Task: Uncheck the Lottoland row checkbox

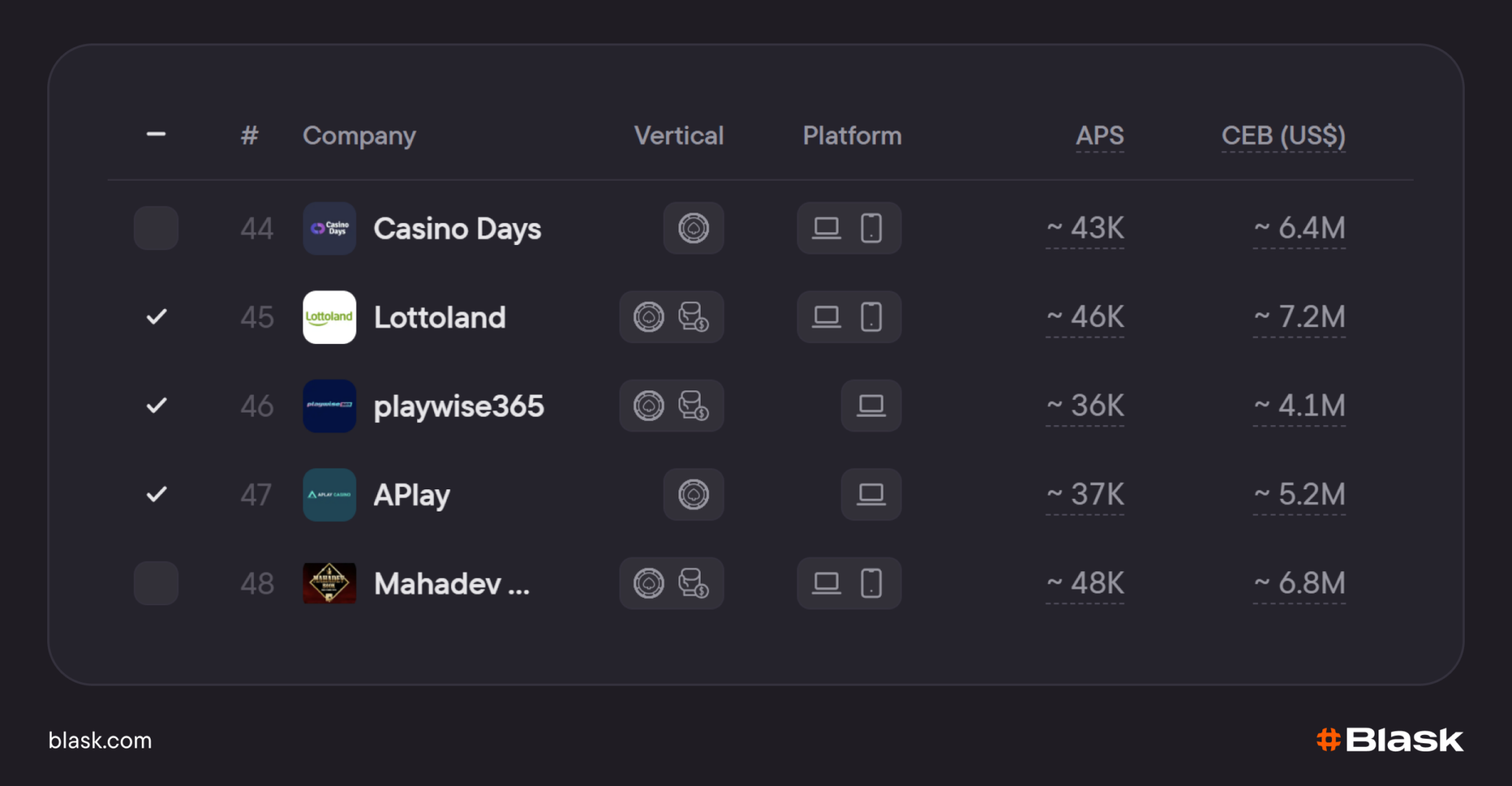Action: tap(156, 317)
